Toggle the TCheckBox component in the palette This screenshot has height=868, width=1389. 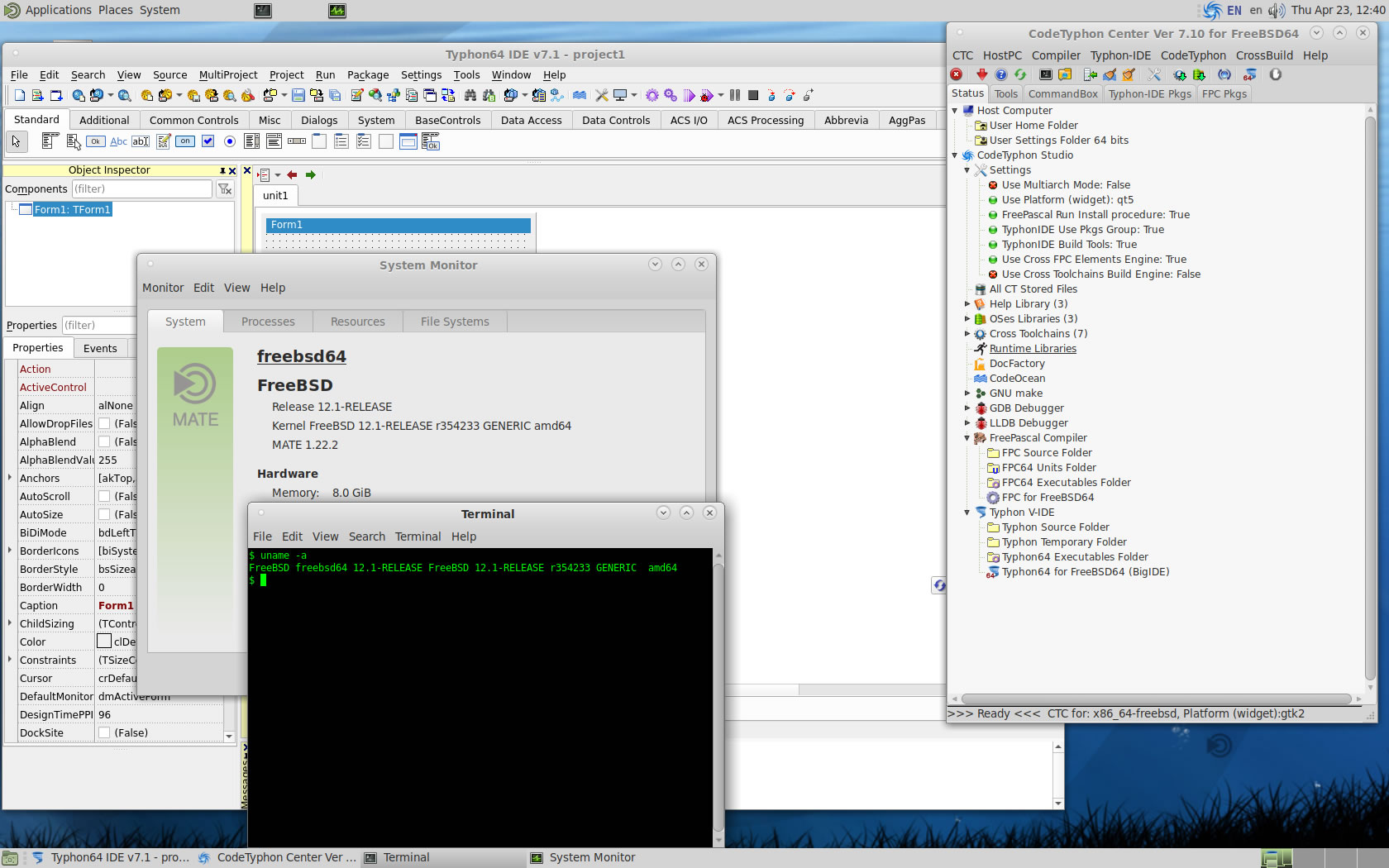click(208, 141)
